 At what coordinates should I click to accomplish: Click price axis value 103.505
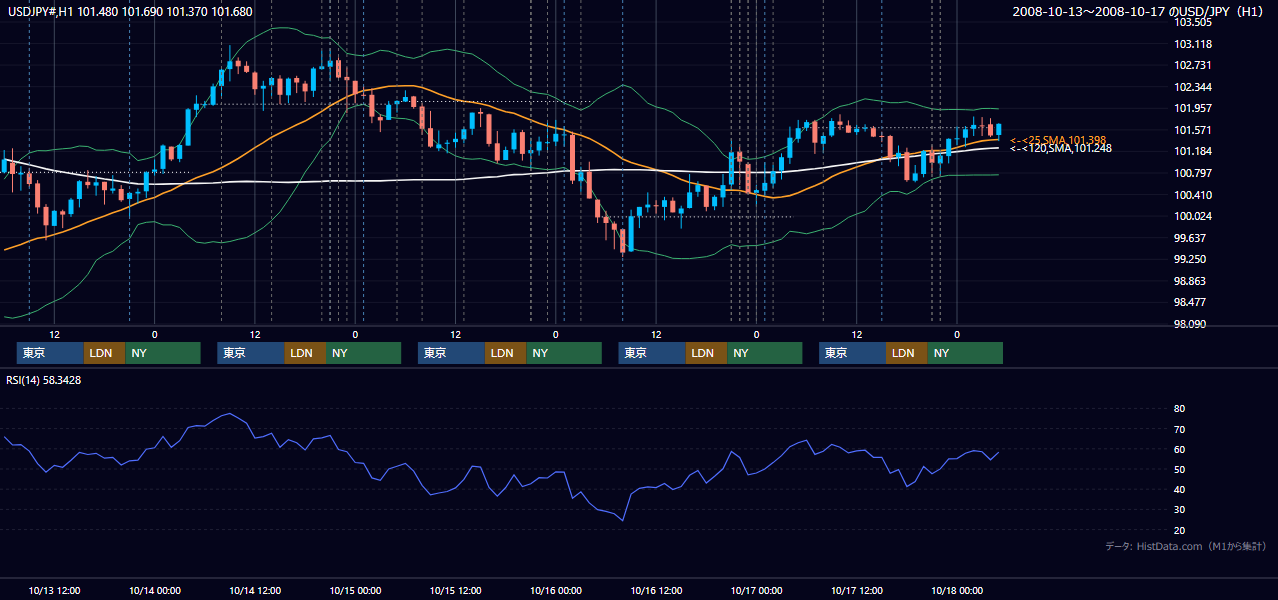[x=1193, y=22]
